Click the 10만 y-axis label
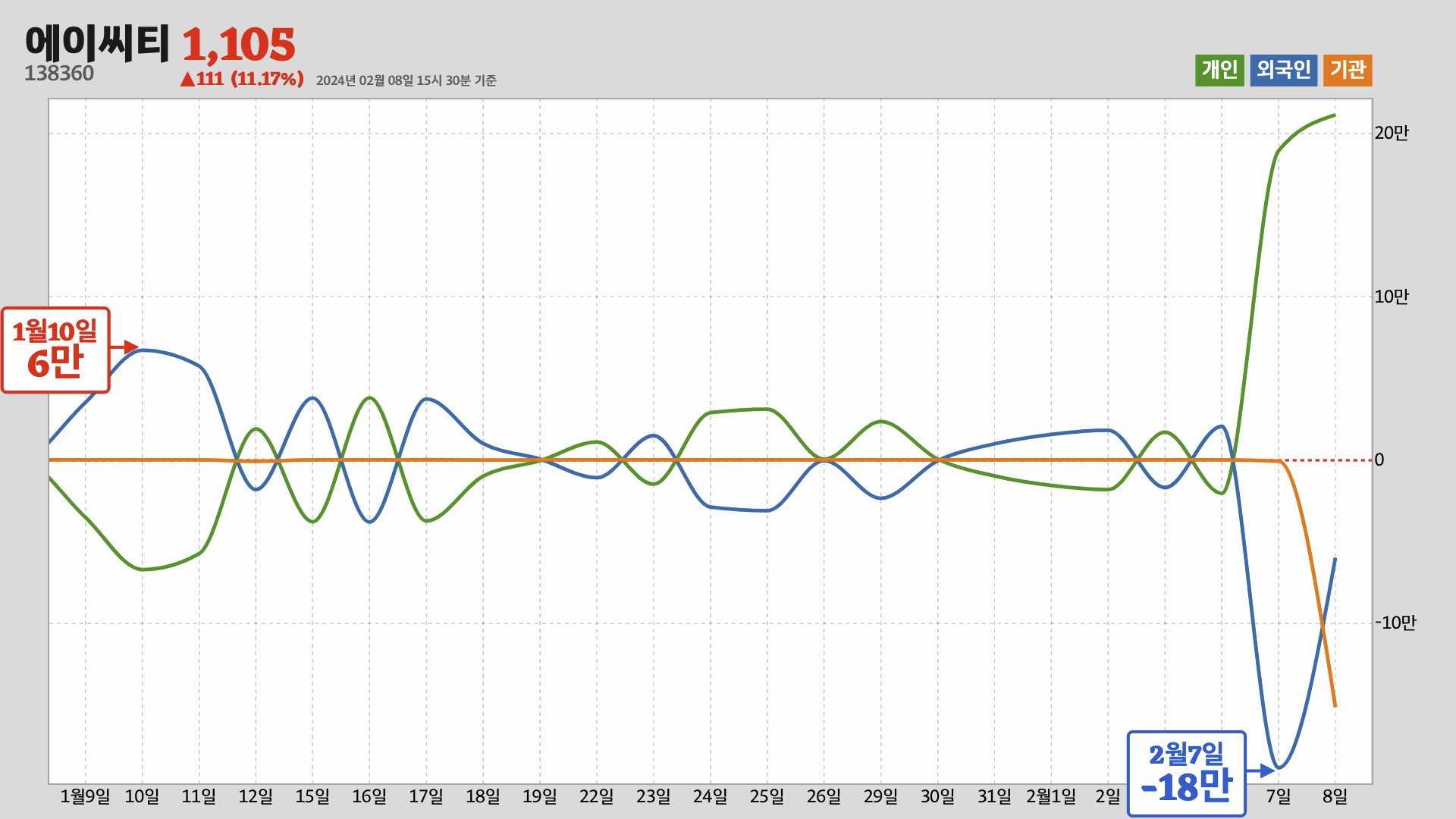1456x819 pixels. (x=1392, y=297)
